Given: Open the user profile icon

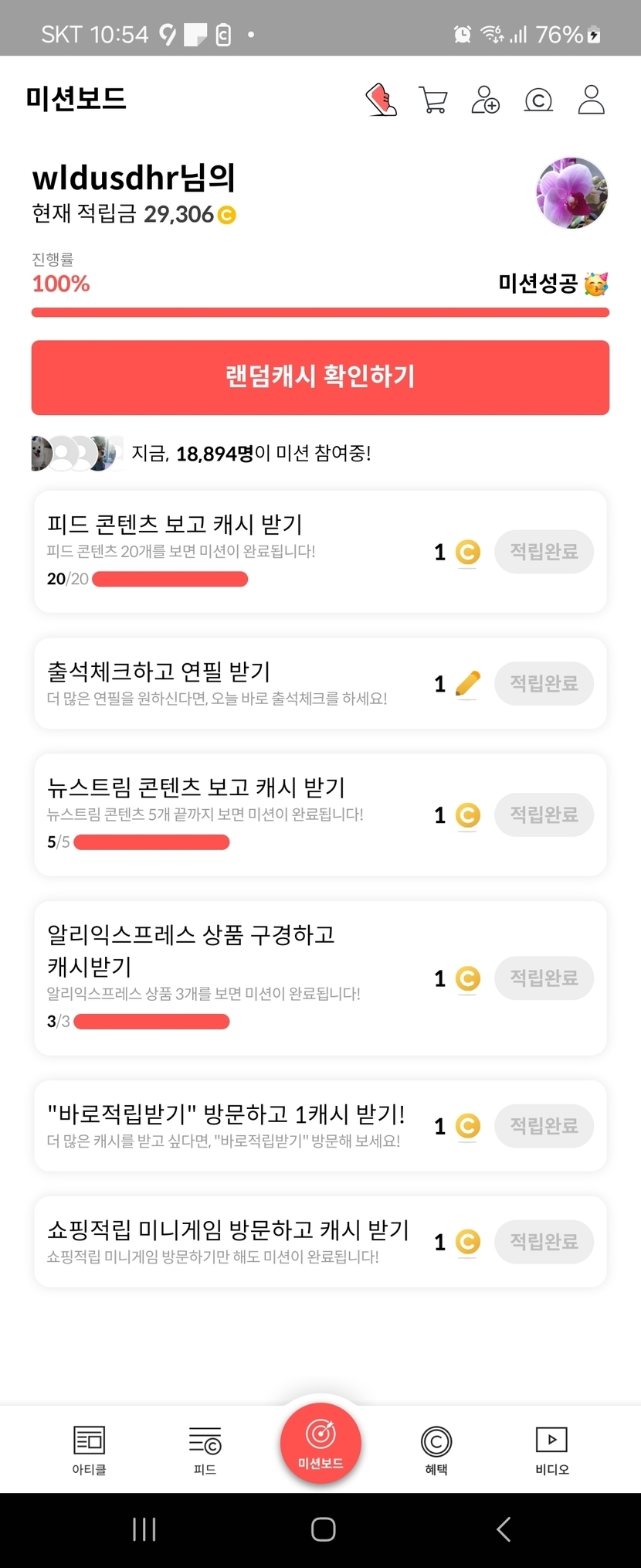Looking at the screenshot, I should 591,100.
